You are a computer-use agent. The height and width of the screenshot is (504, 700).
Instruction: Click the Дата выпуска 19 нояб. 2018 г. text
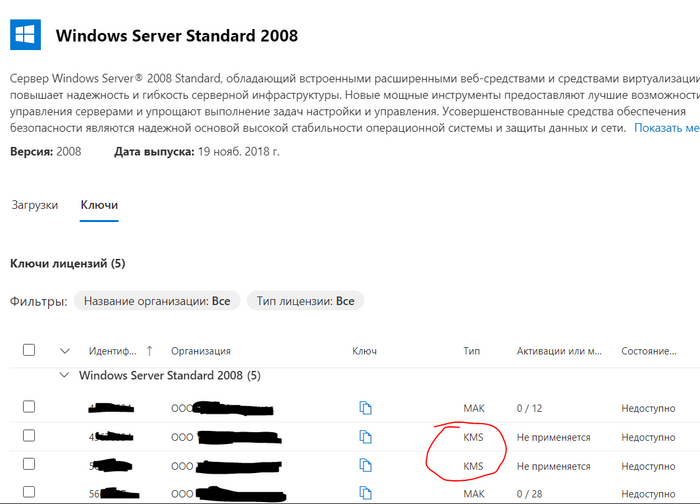[197, 152]
